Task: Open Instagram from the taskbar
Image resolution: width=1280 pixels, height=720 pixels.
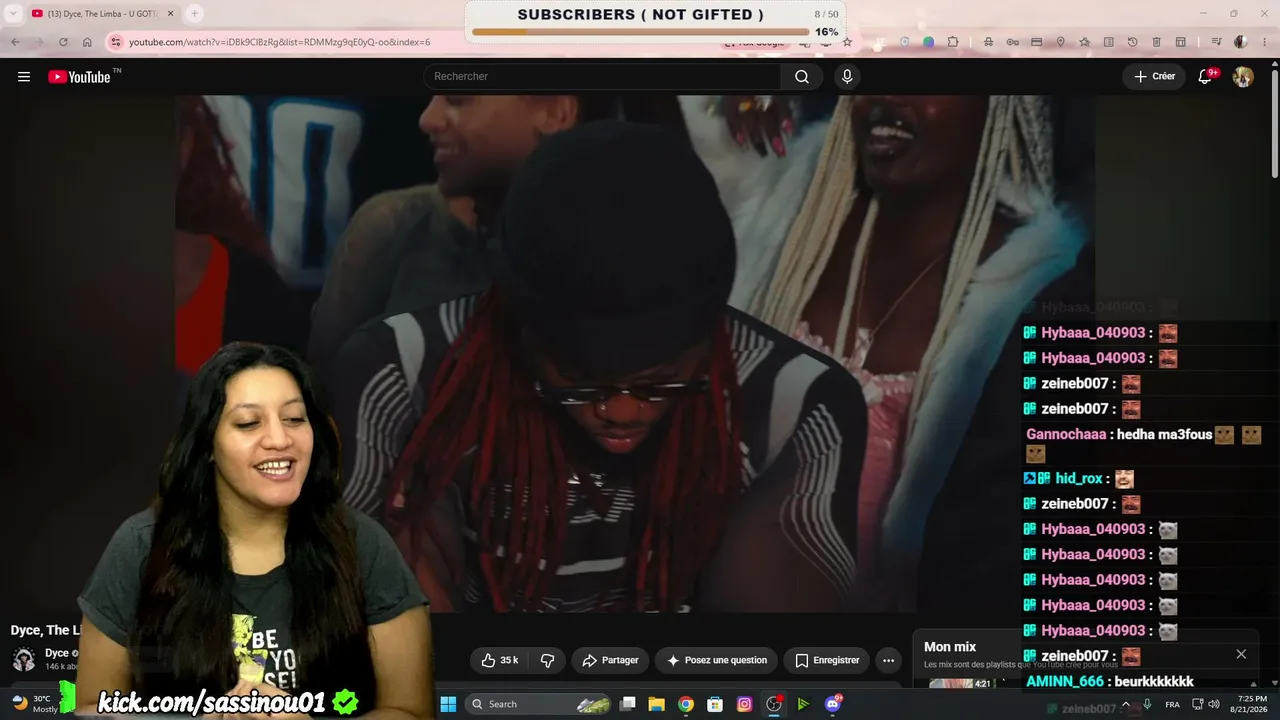Action: tap(744, 704)
